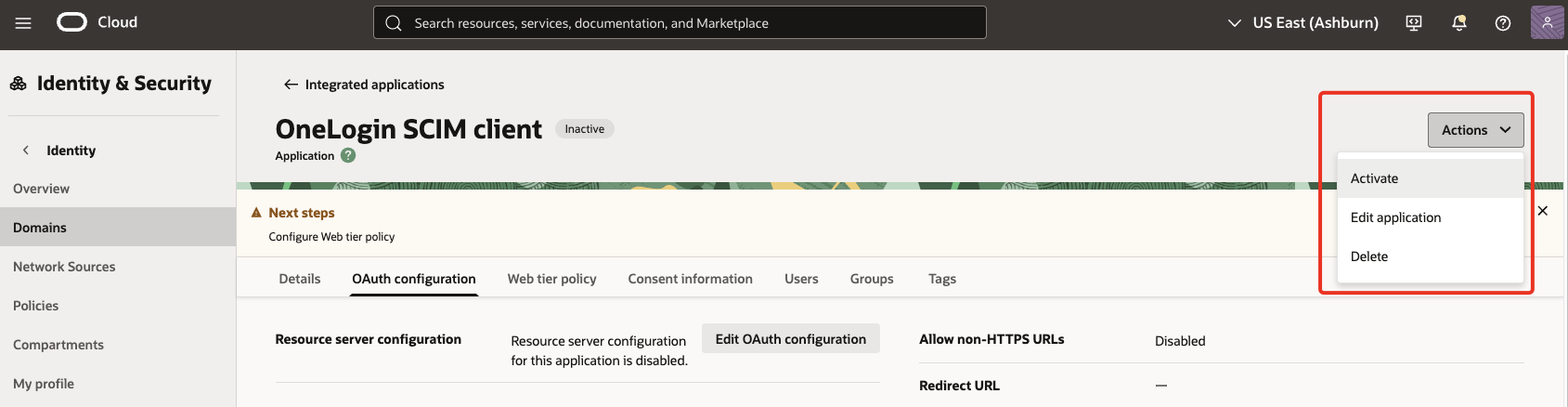Viewport: 1568px width, 407px height.
Task: Open the hamburger navigation menu
Action: click(x=23, y=23)
